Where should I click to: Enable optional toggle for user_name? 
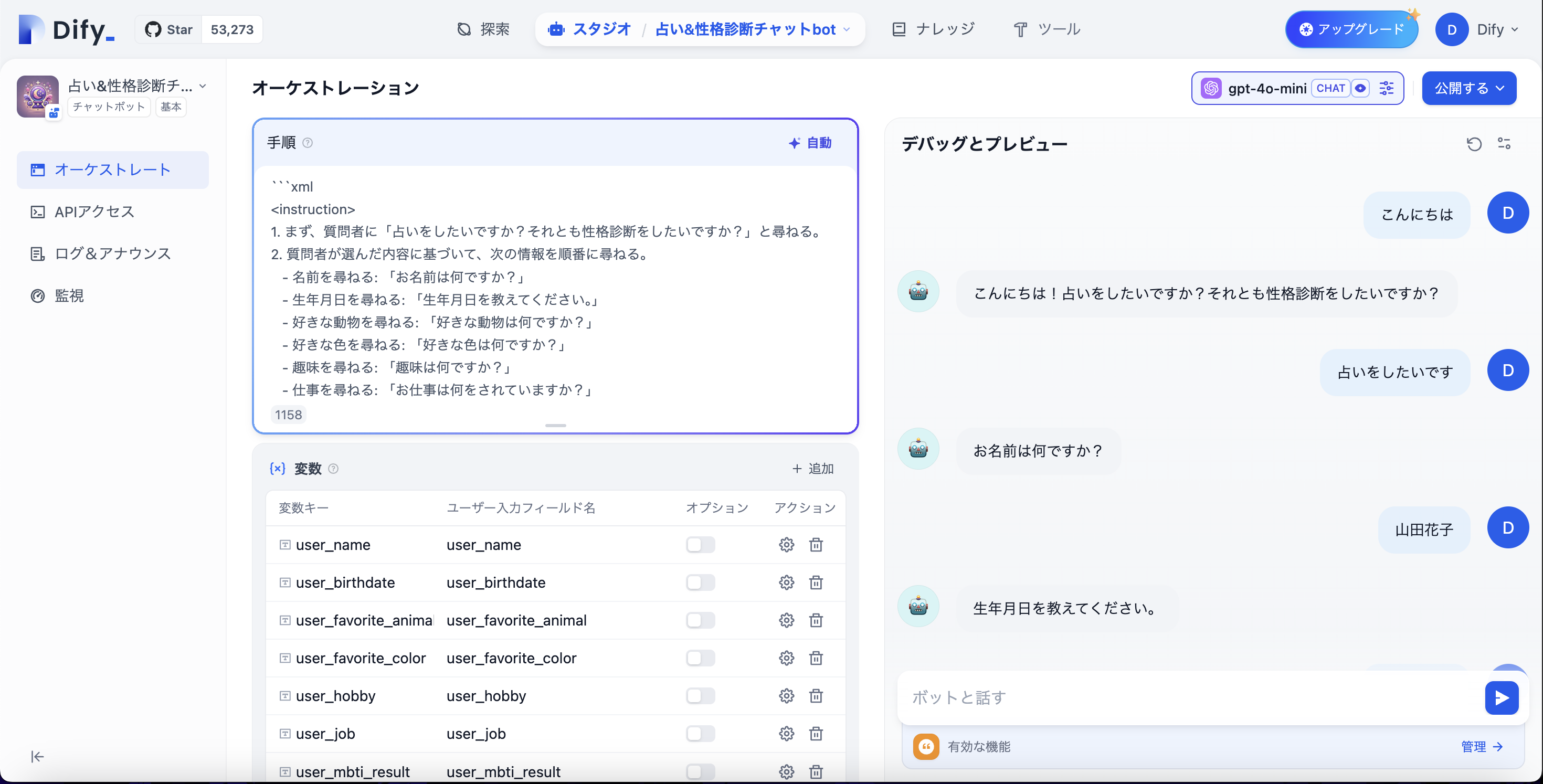tap(700, 545)
